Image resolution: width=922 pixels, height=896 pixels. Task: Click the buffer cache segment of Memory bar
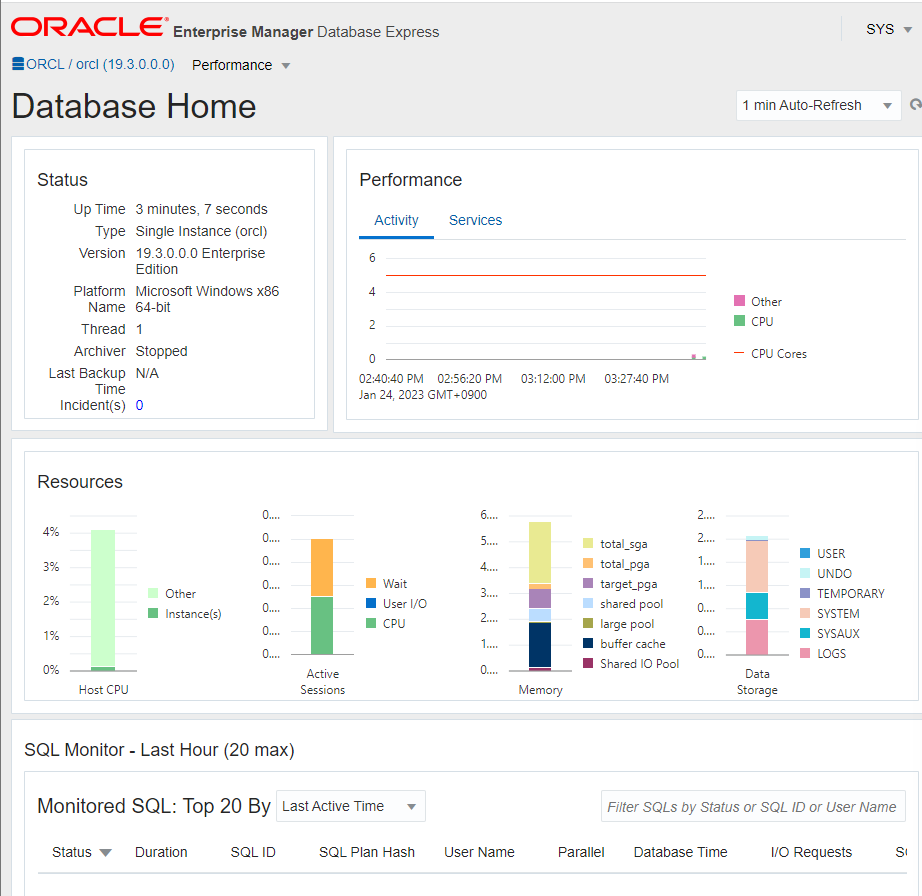pyautogui.click(x=540, y=644)
